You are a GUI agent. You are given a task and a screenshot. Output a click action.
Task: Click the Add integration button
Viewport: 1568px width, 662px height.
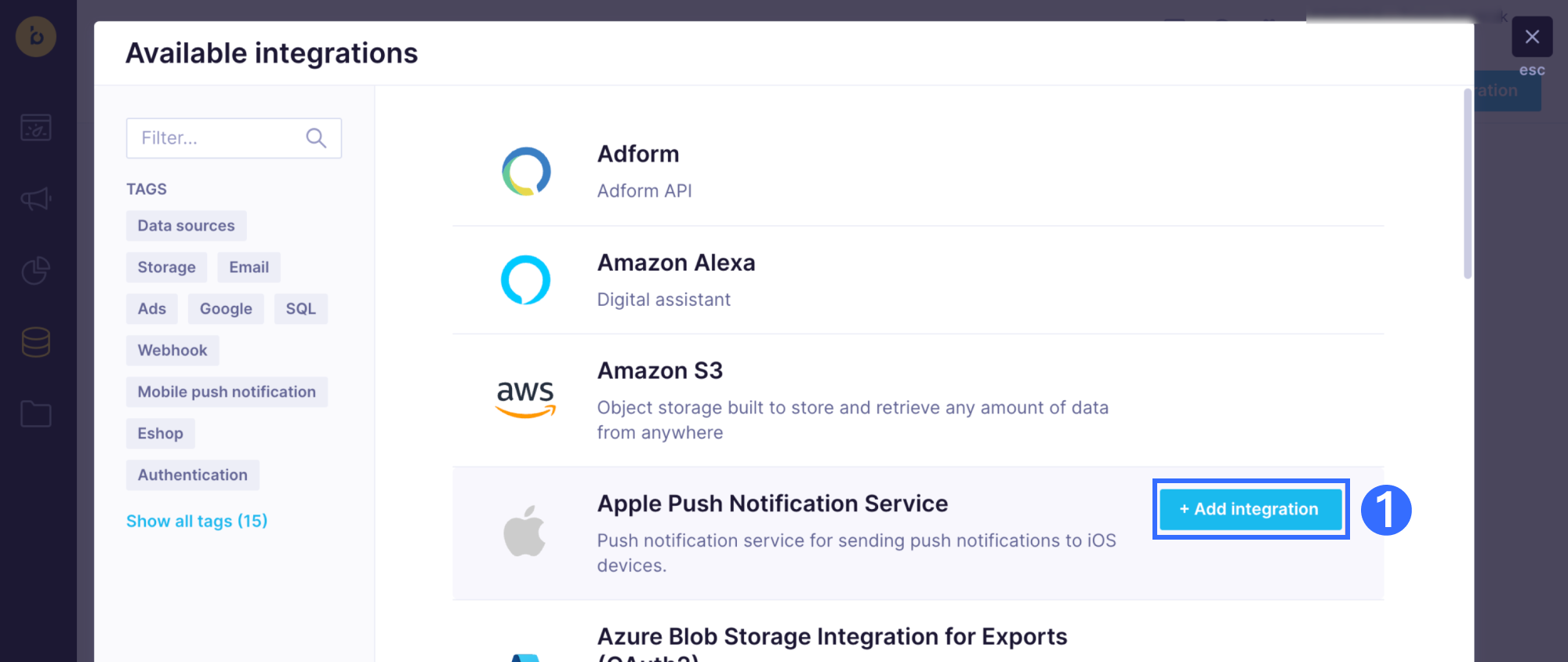pos(1250,509)
